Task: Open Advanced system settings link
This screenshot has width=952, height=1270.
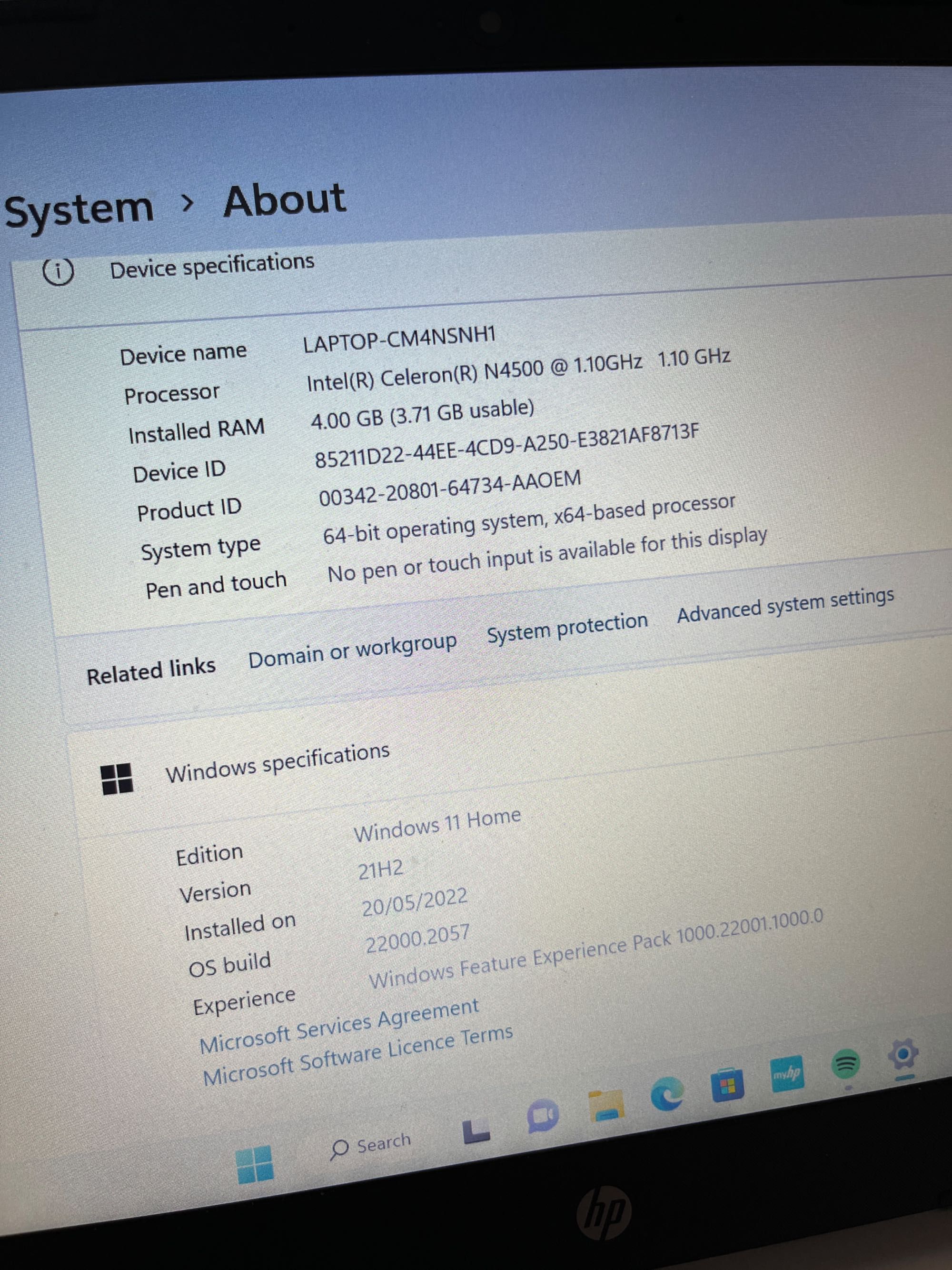Action: [x=785, y=605]
